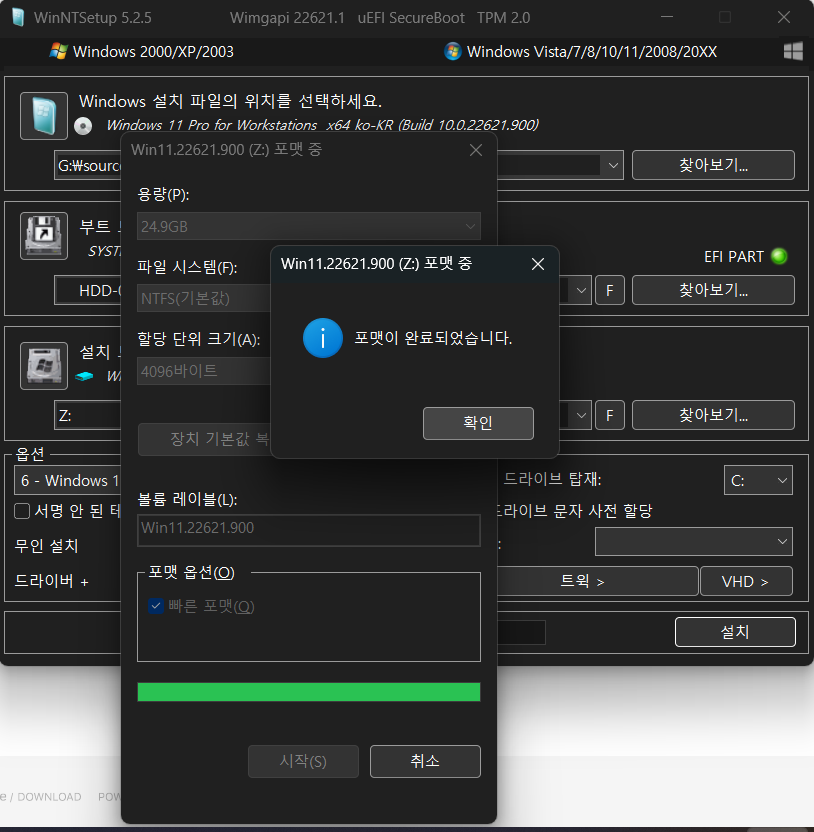Image resolution: width=814 pixels, height=832 pixels.
Task: Click the small cyan drive icon under install drive
Action: point(84,376)
